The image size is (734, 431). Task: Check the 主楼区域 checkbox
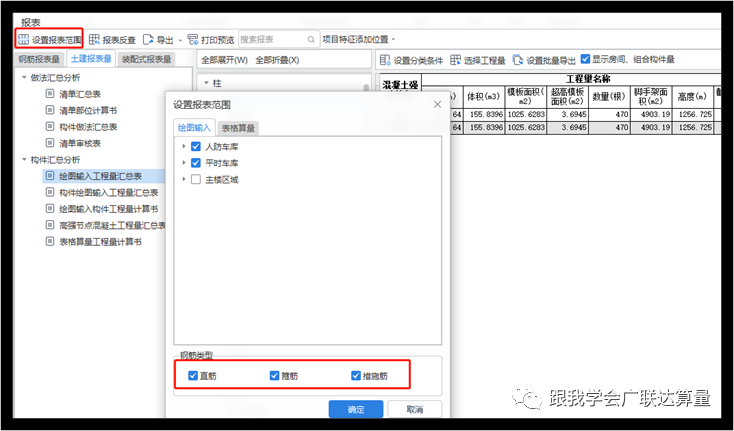pos(196,179)
